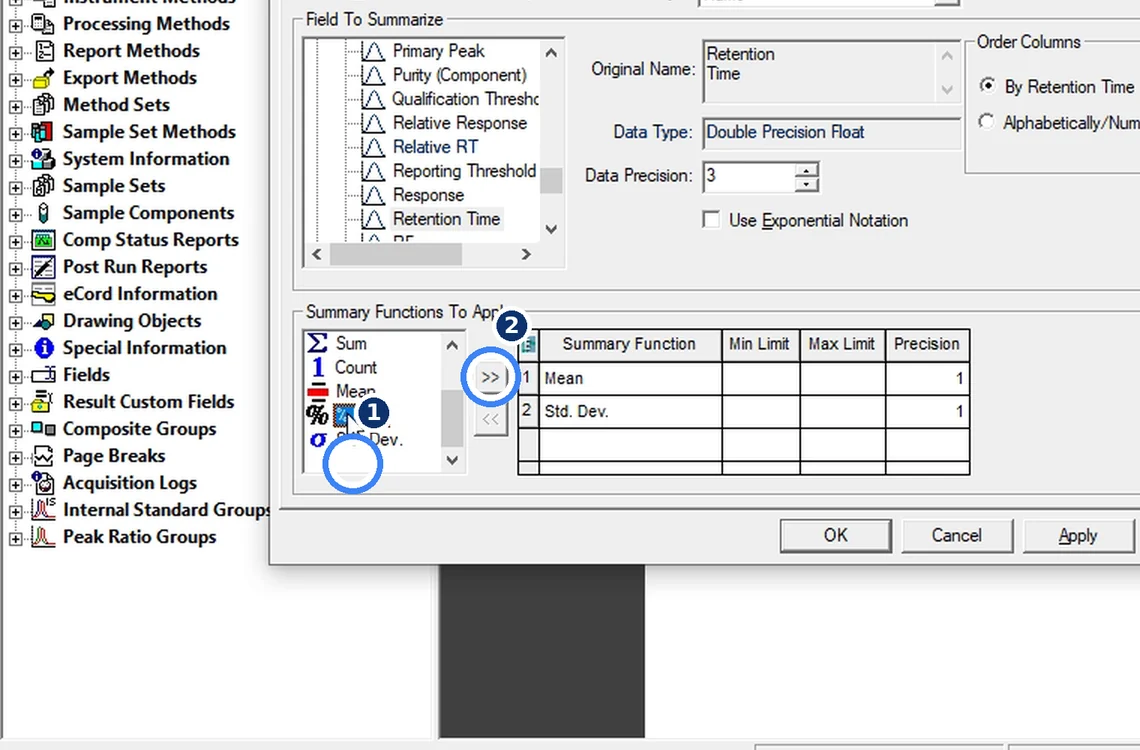
Task: Increase Data Precision with up spinner
Action: point(806,171)
